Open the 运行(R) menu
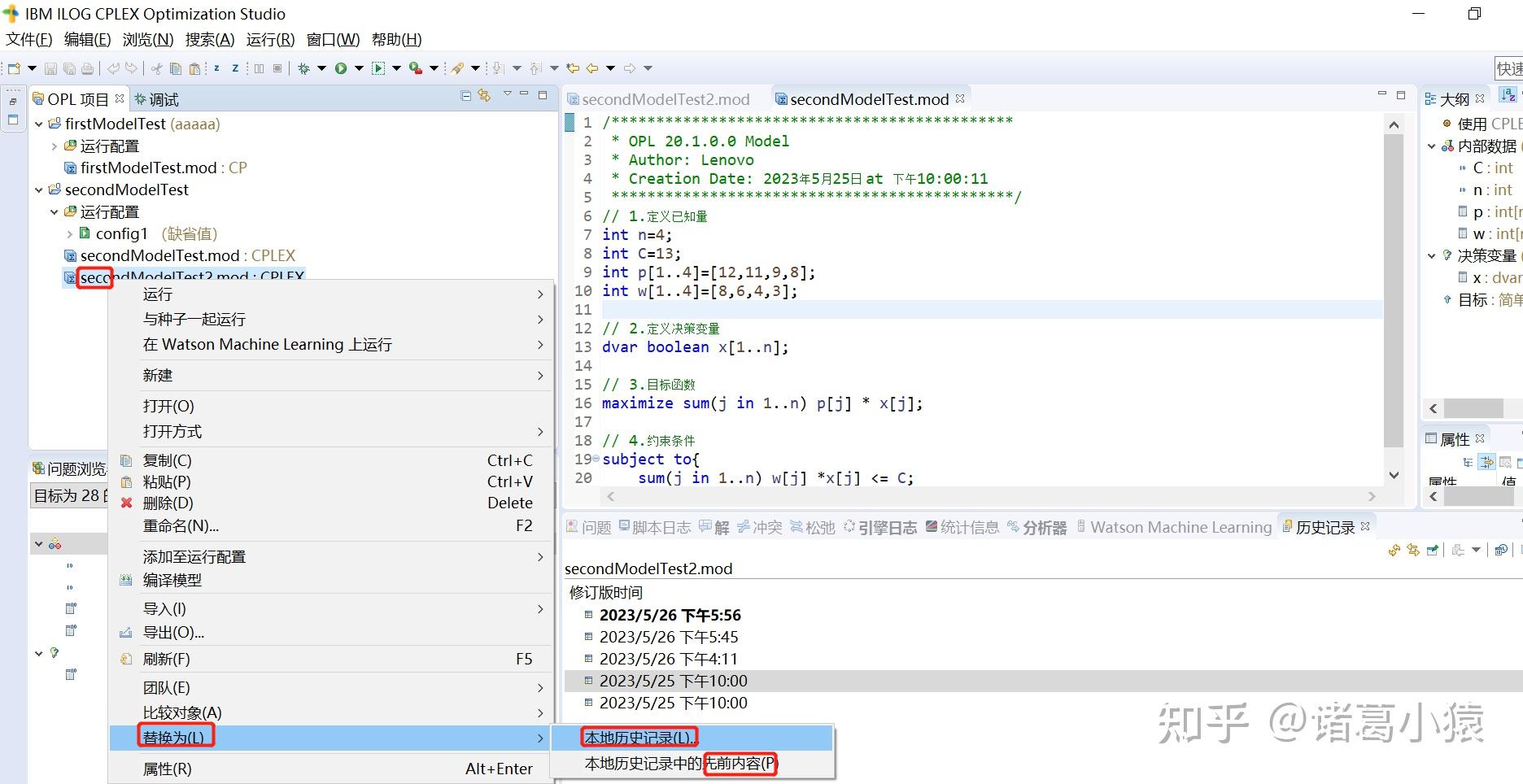This screenshot has height=784, width=1523. (270, 39)
